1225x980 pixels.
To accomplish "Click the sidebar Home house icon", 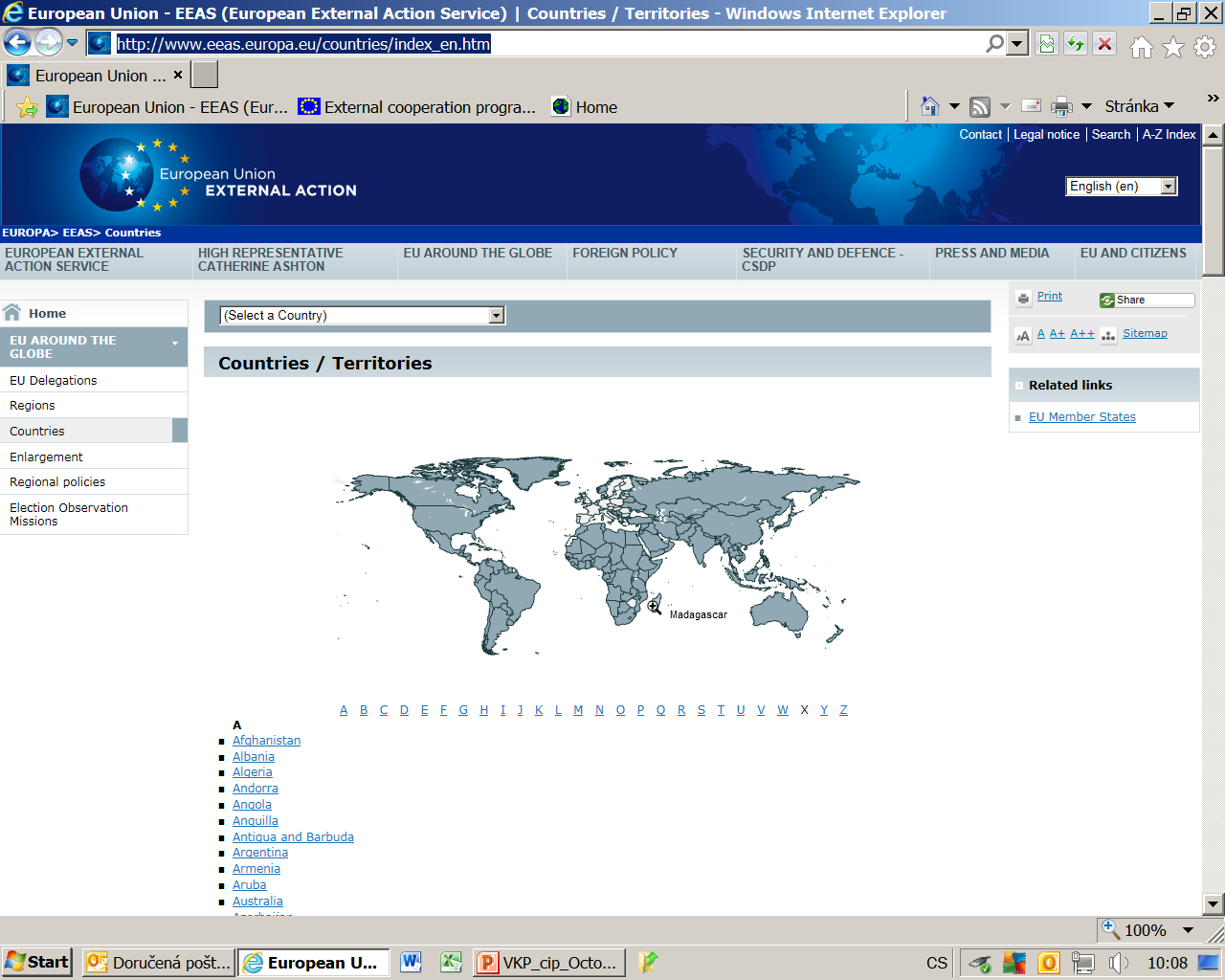I will click(12, 312).
